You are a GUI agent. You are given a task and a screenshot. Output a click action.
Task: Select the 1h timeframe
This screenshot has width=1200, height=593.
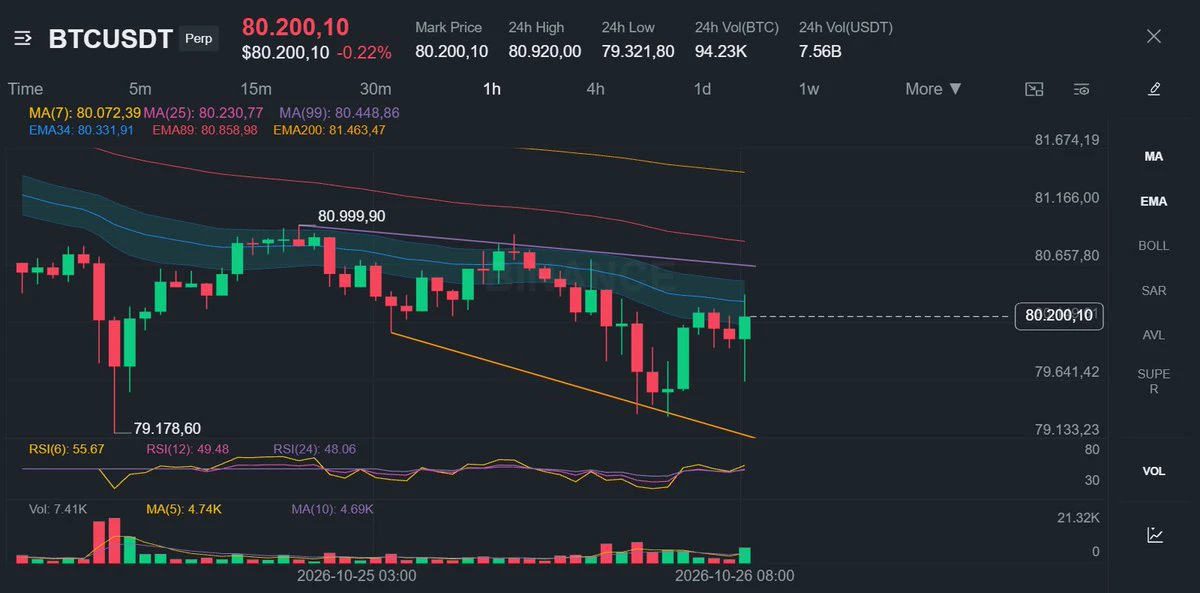coord(492,89)
